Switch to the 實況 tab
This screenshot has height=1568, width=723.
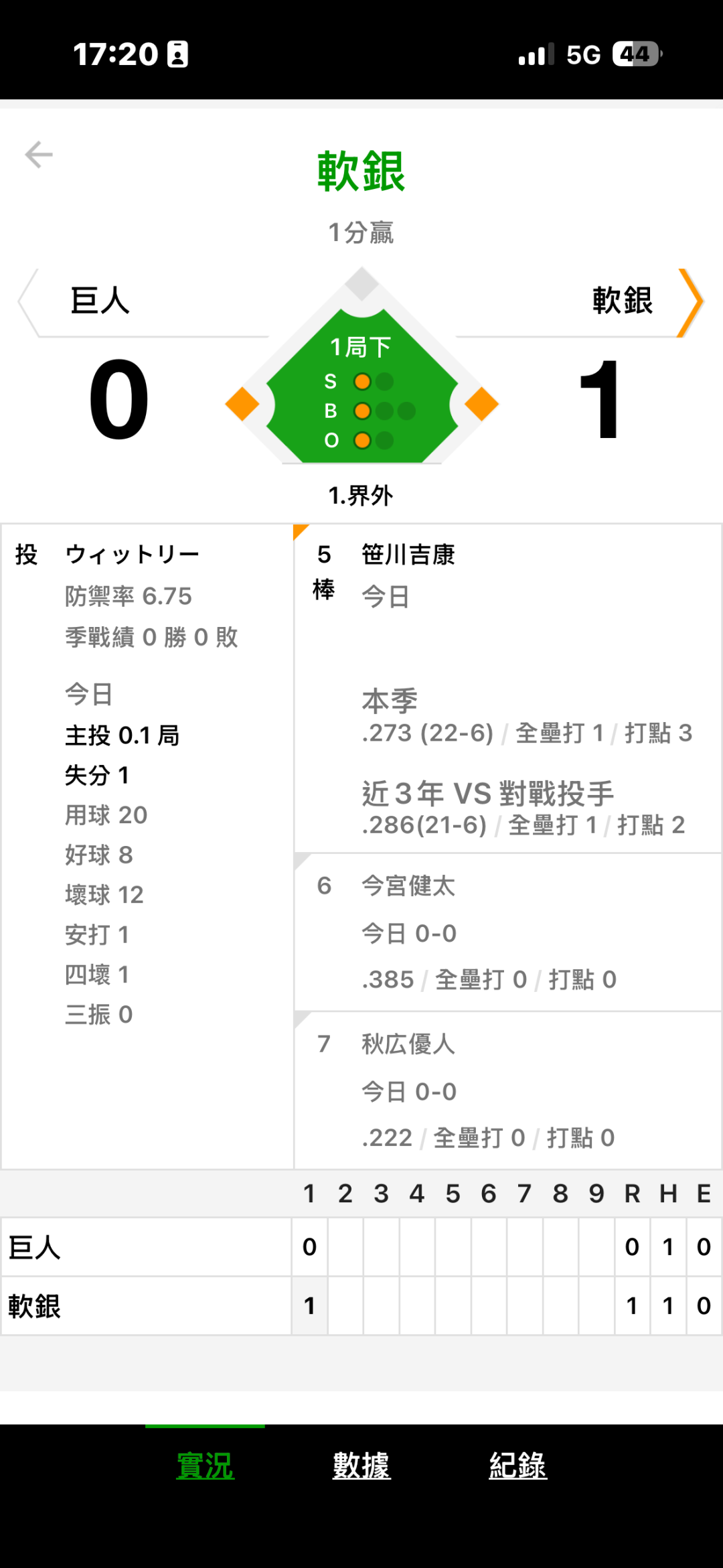pyautogui.click(x=205, y=1466)
